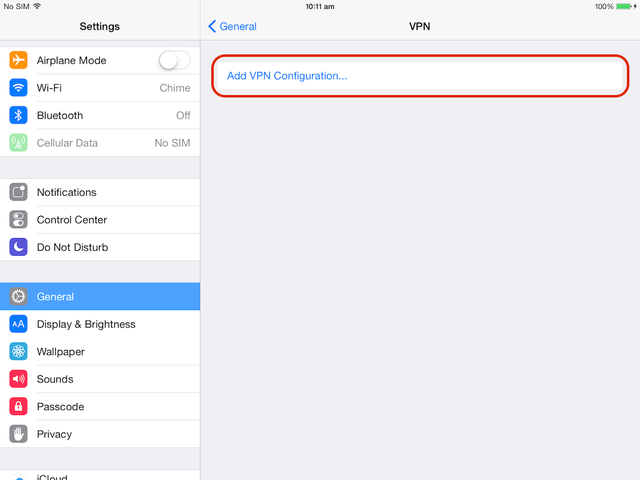Open Control Center via its icon
The width and height of the screenshot is (640, 480).
(x=18, y=220)
